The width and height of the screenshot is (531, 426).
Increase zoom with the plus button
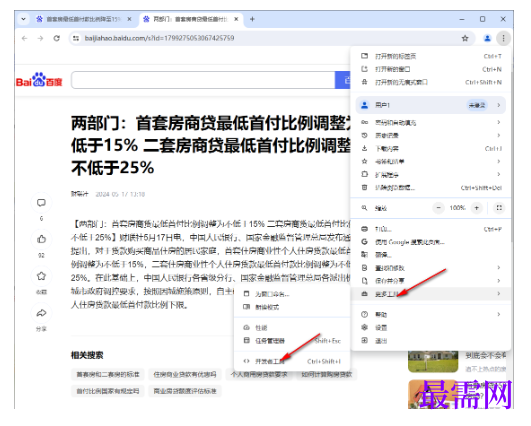point(476,208)
